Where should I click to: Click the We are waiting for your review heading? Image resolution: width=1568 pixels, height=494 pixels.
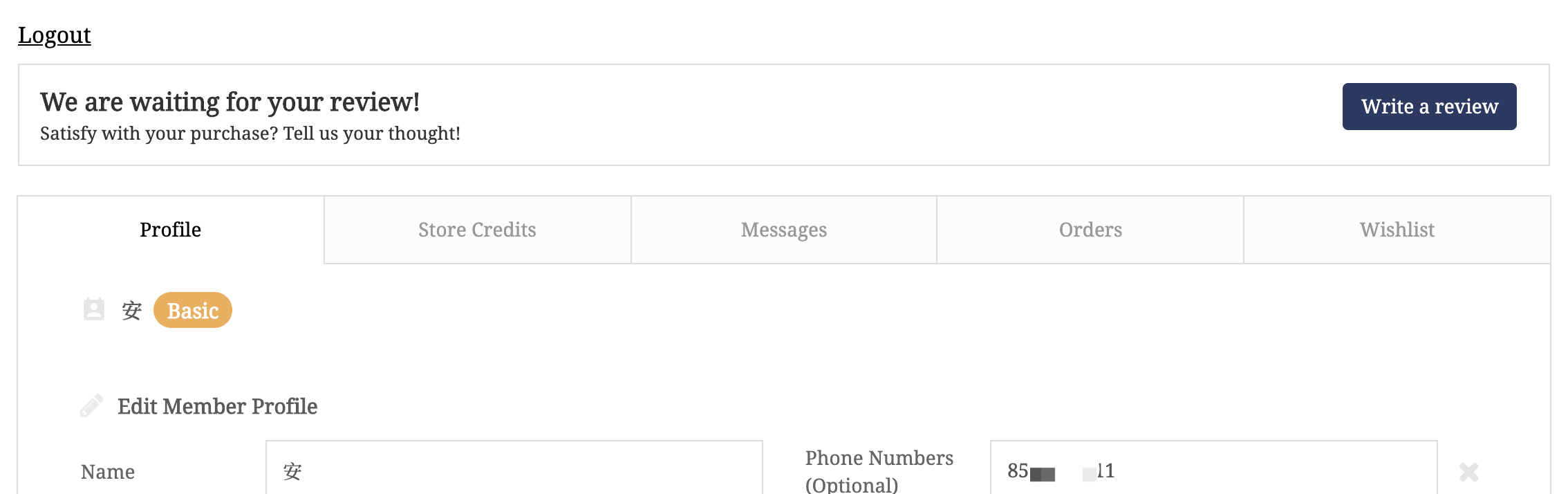[230, 102]
